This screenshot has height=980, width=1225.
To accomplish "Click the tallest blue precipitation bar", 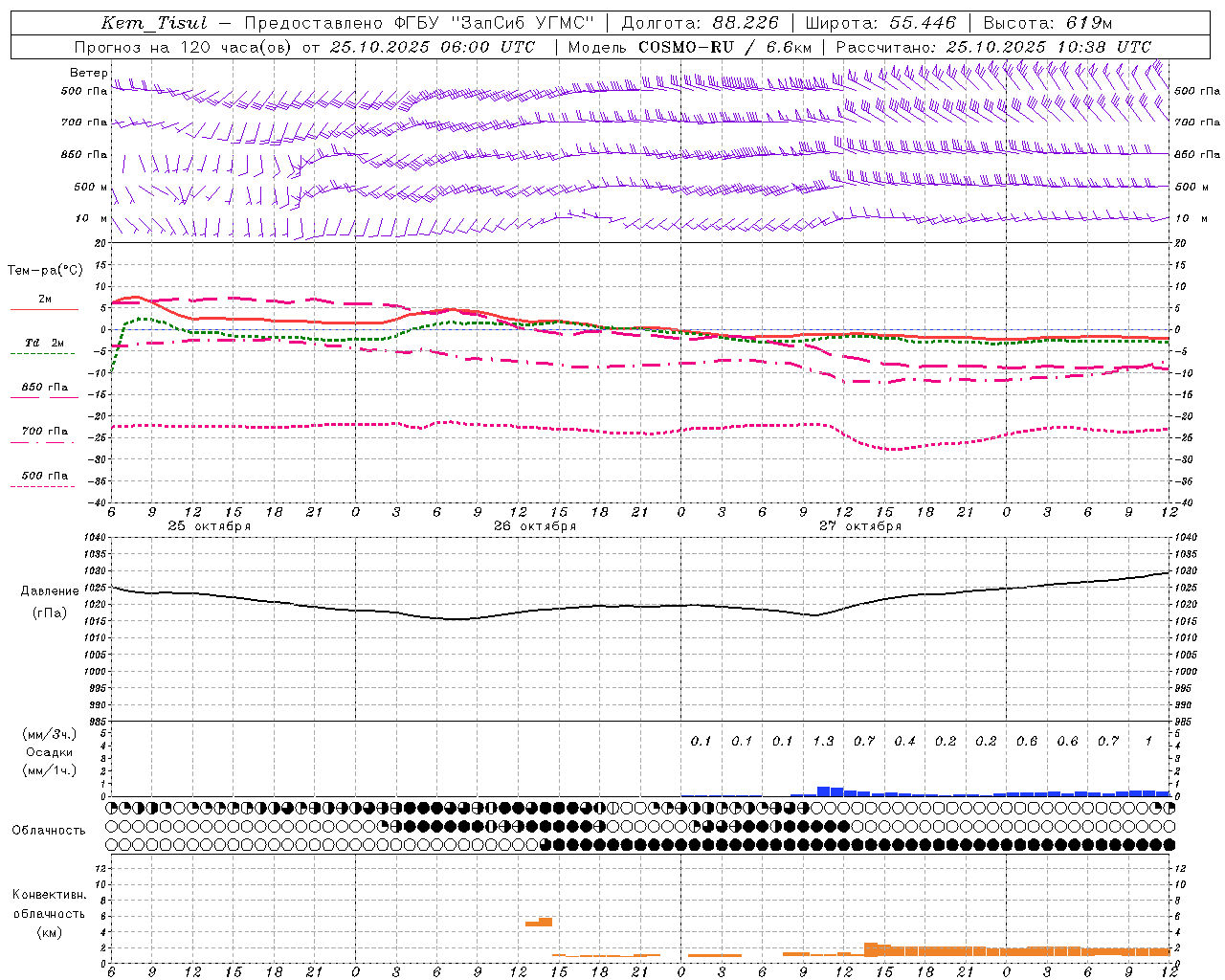I will 824,791.
